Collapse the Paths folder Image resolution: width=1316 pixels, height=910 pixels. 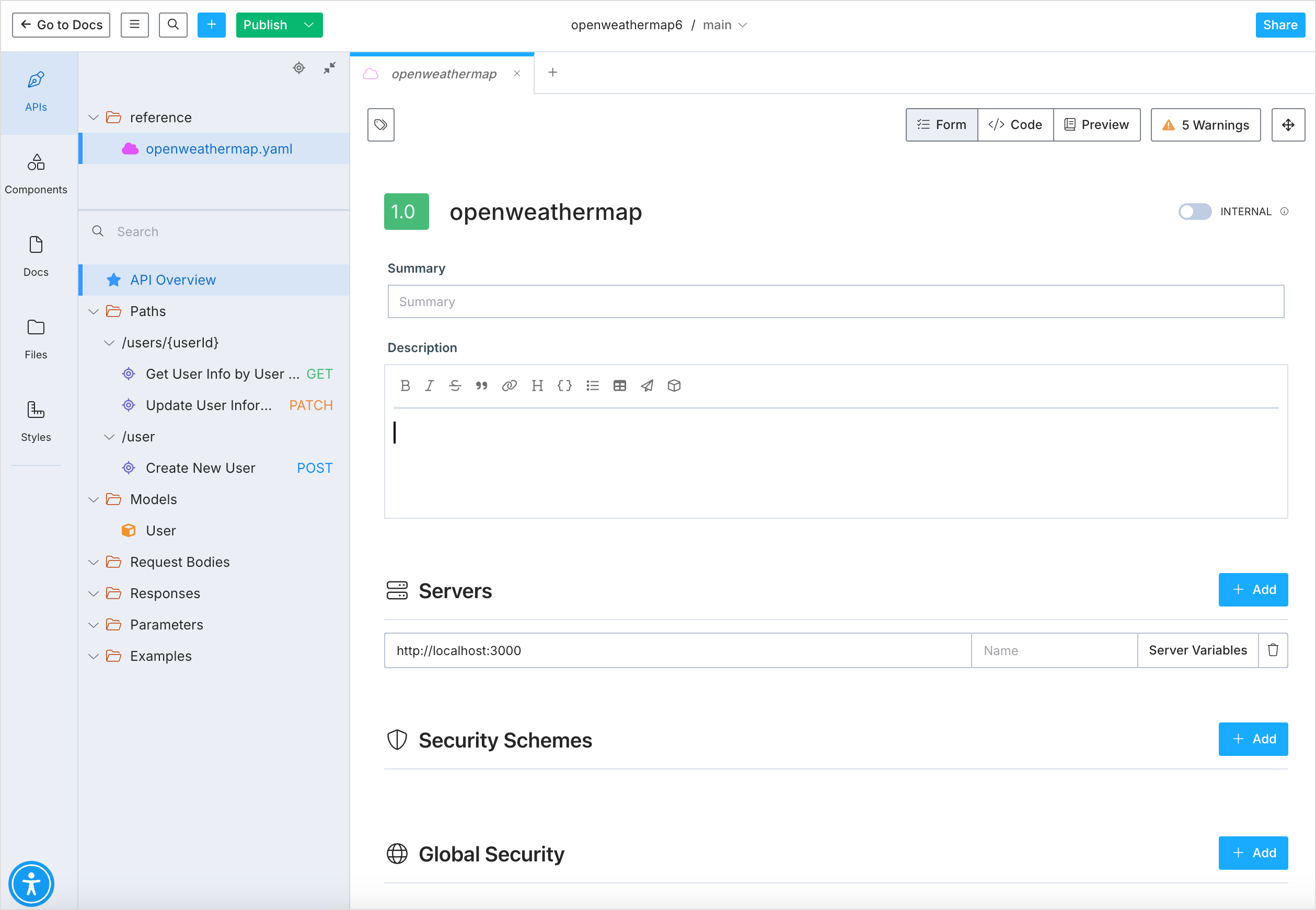tap(94, 311)
